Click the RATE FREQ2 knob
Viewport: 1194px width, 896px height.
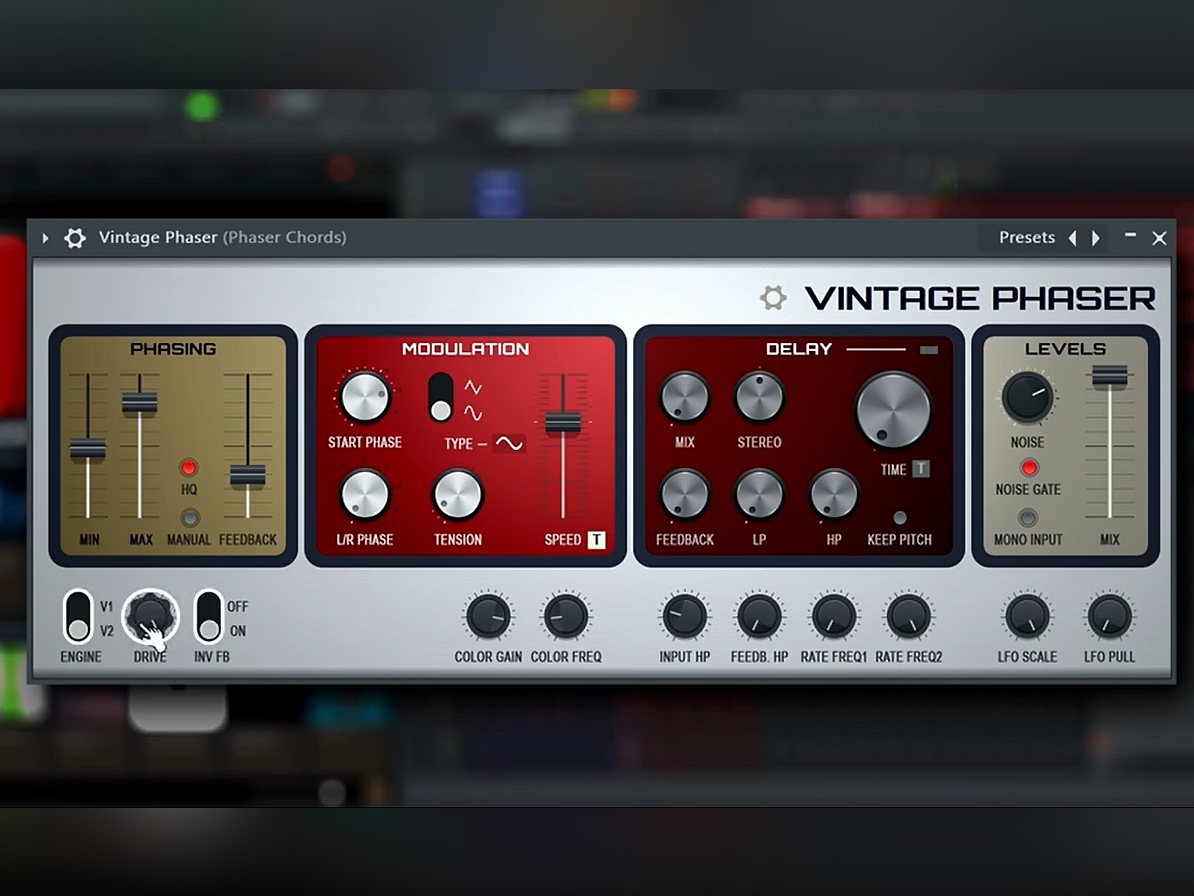point(908,617)
